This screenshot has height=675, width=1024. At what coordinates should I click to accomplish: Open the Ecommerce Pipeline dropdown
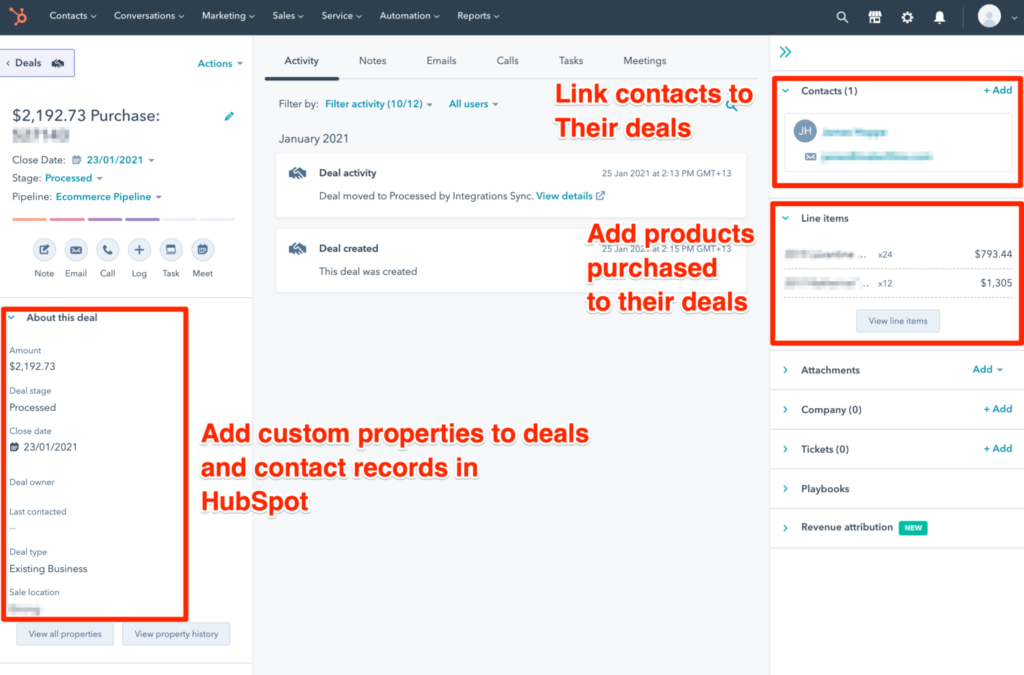108,196
